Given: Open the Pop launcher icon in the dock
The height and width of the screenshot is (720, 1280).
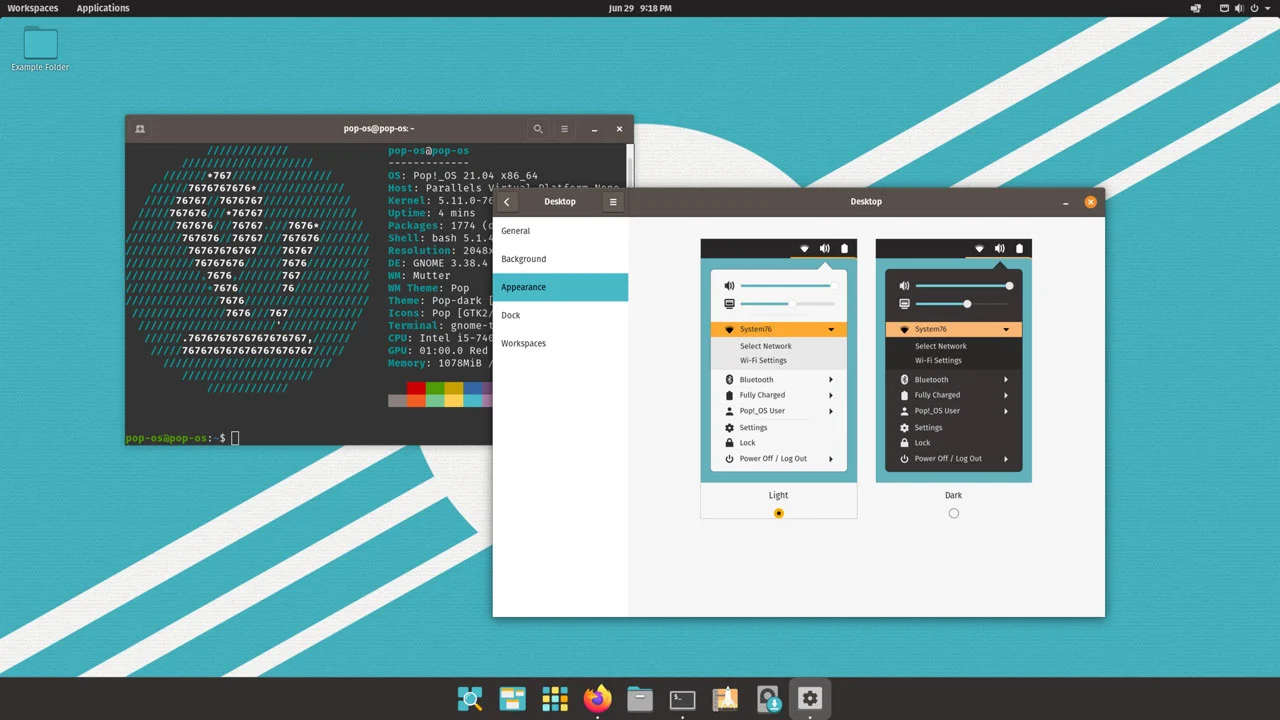Looking at the screenshot, I should pyautogui.click(x=470, y=698).
